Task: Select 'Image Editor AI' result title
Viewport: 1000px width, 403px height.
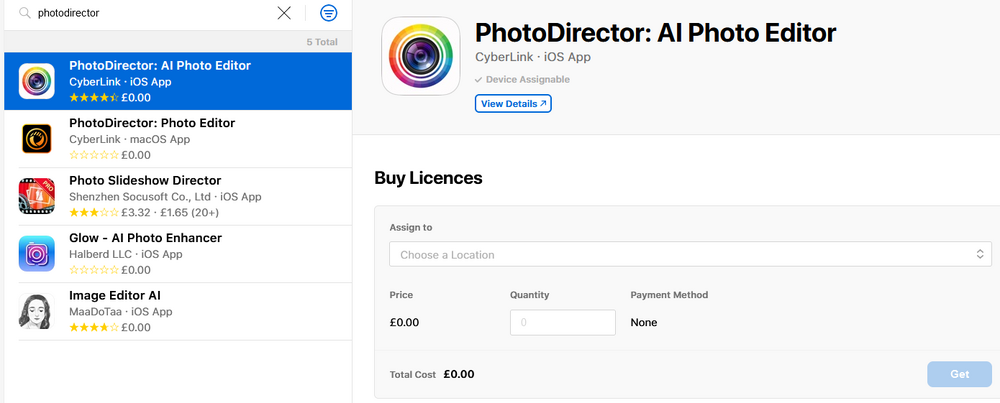Action: [115, 295]
